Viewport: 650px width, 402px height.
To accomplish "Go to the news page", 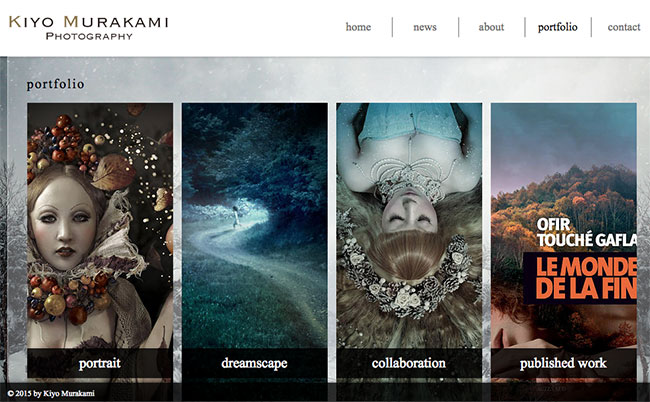I will pyautogui.click(x=424, y=27).
